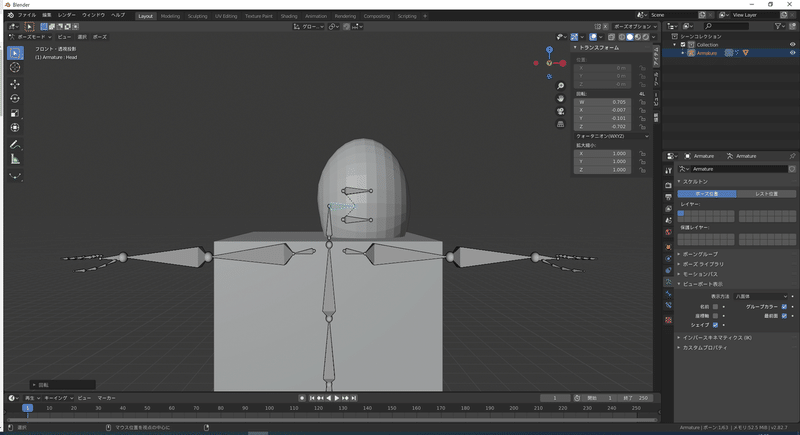Screen dimensions: 800x435
Task: Activate the Transform tool
Action: point(15,127)
